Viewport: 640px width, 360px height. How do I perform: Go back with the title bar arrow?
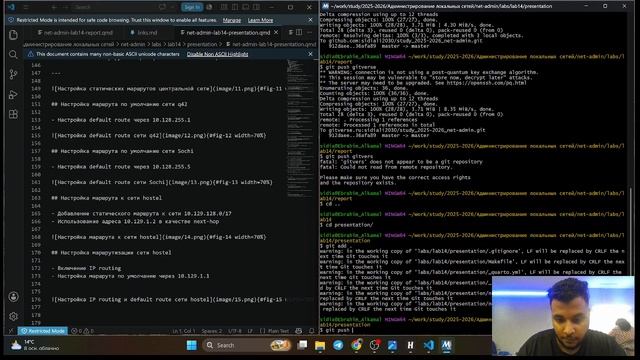click(54, 7)
